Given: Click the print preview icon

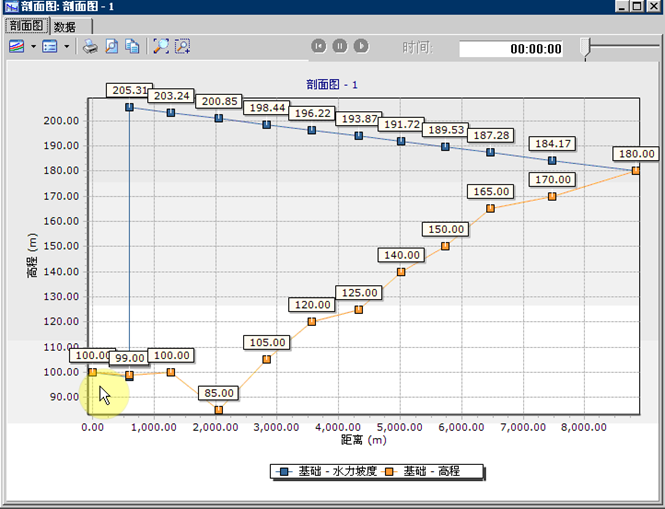Looking at the screenshot, I should 111,46.
